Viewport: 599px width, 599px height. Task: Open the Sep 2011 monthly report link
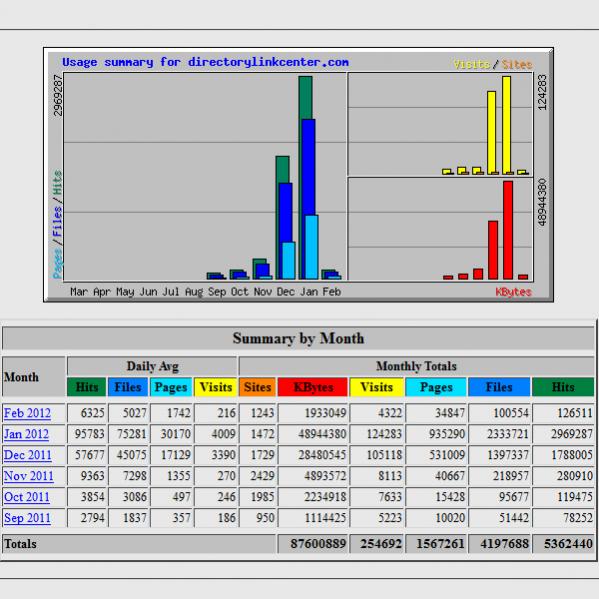[x=27, y=518]
